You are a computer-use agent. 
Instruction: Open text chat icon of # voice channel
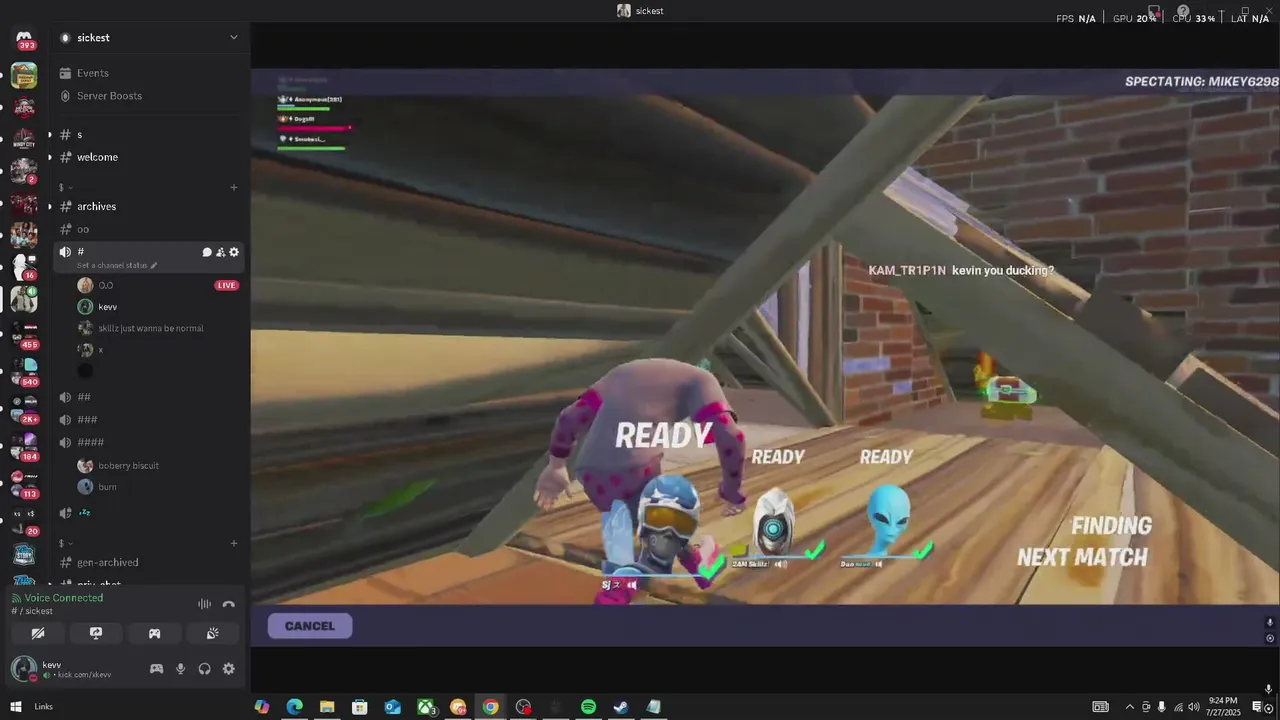[207, 252]
